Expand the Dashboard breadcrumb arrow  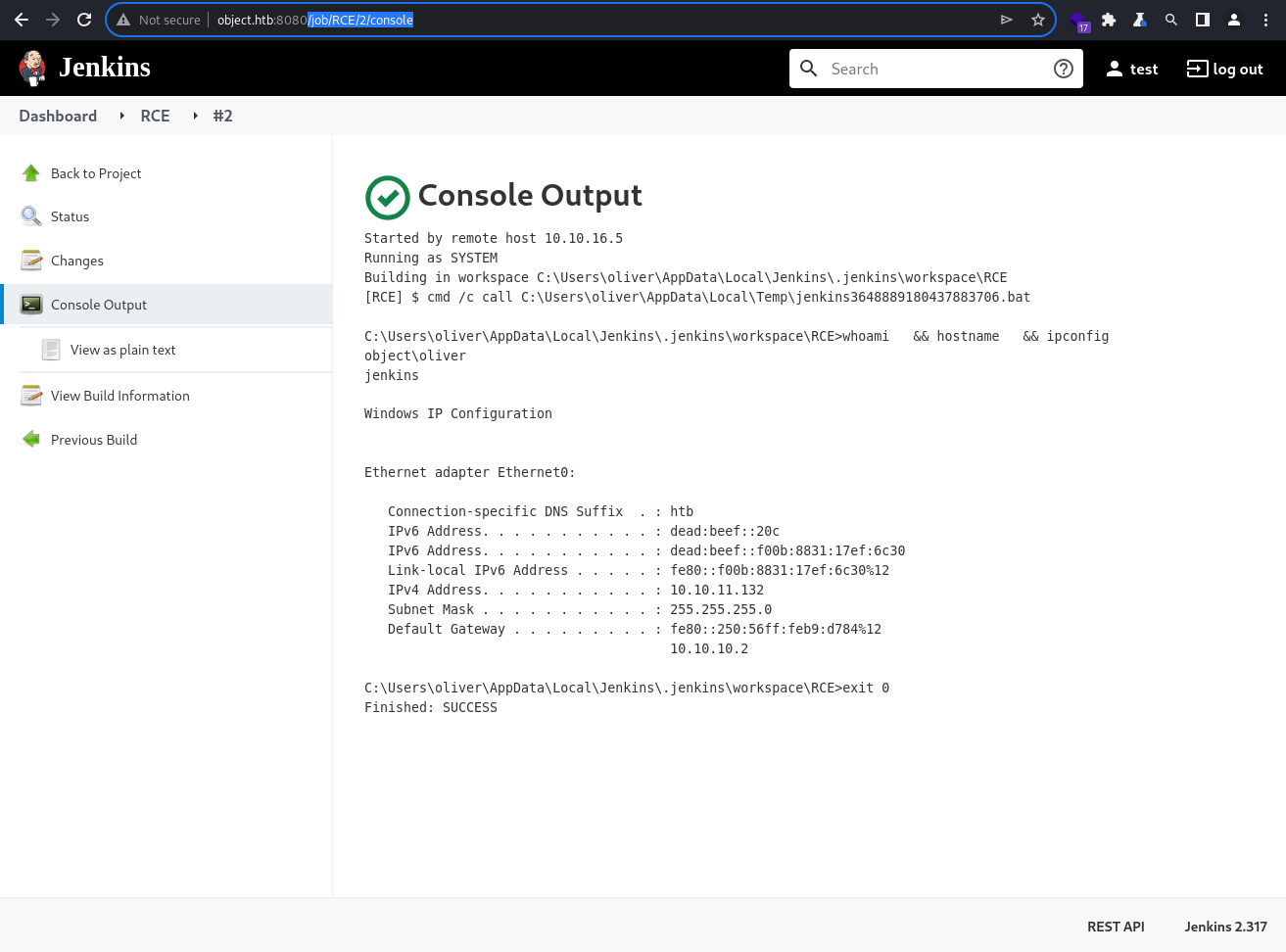(121, 116)
